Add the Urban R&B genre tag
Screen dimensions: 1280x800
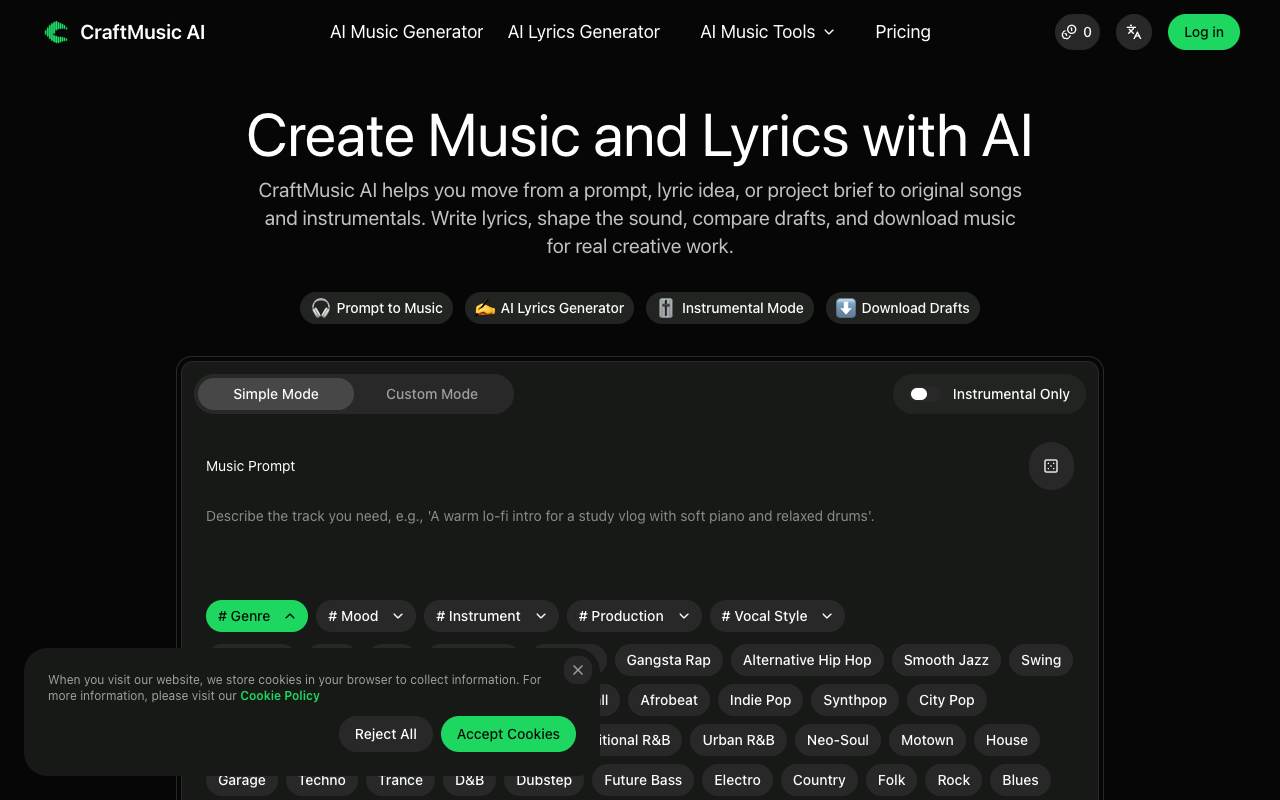click(739, 740)
